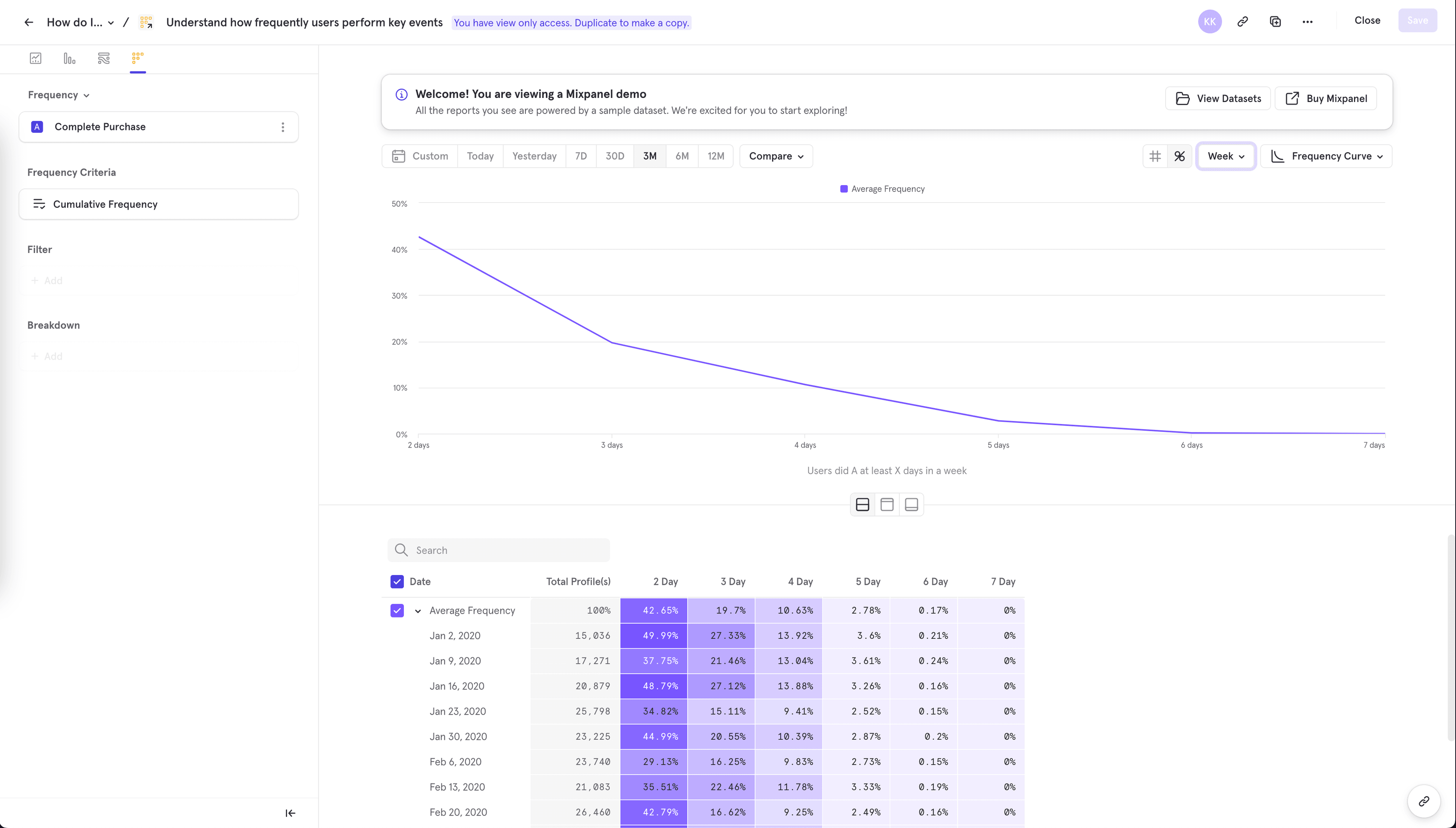Select the 30D date range tab
This screenshot has width=1456, height=828.
tap(614, 156)
